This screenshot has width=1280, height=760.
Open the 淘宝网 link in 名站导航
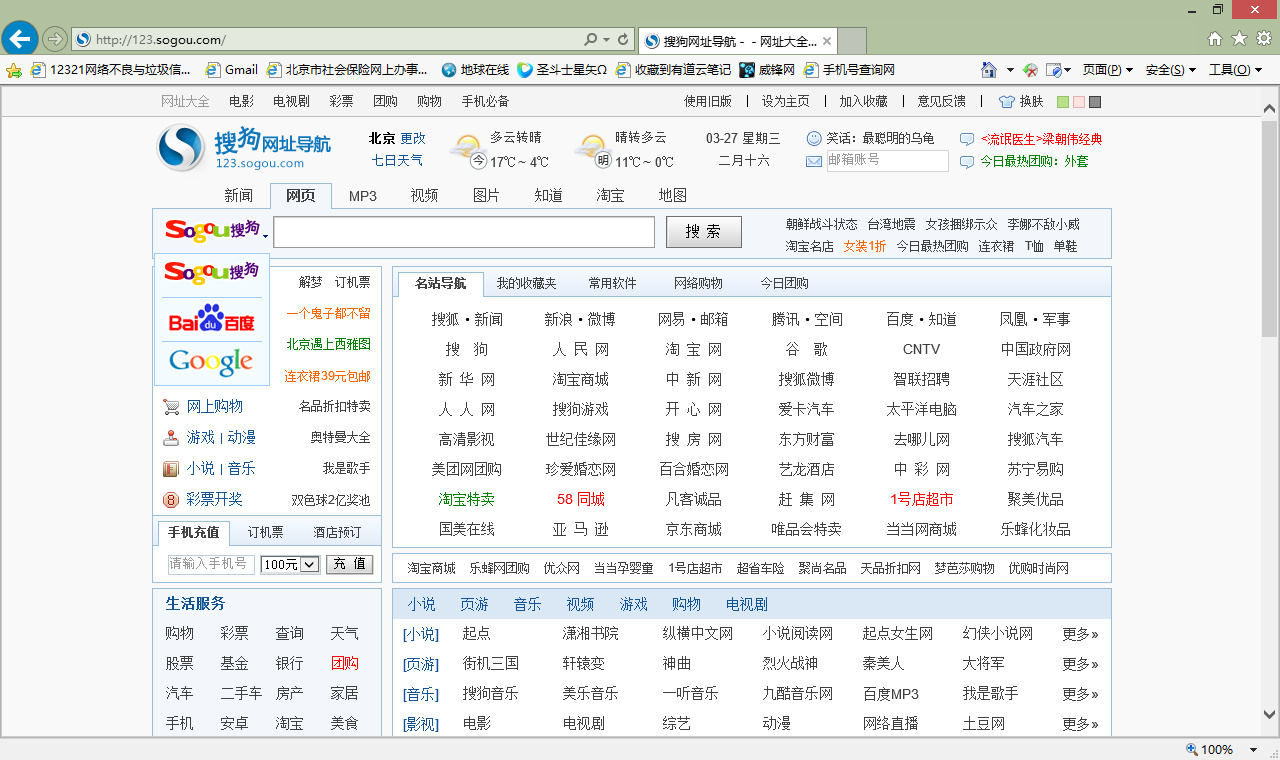pyautogui.click(x=694, y=349)
